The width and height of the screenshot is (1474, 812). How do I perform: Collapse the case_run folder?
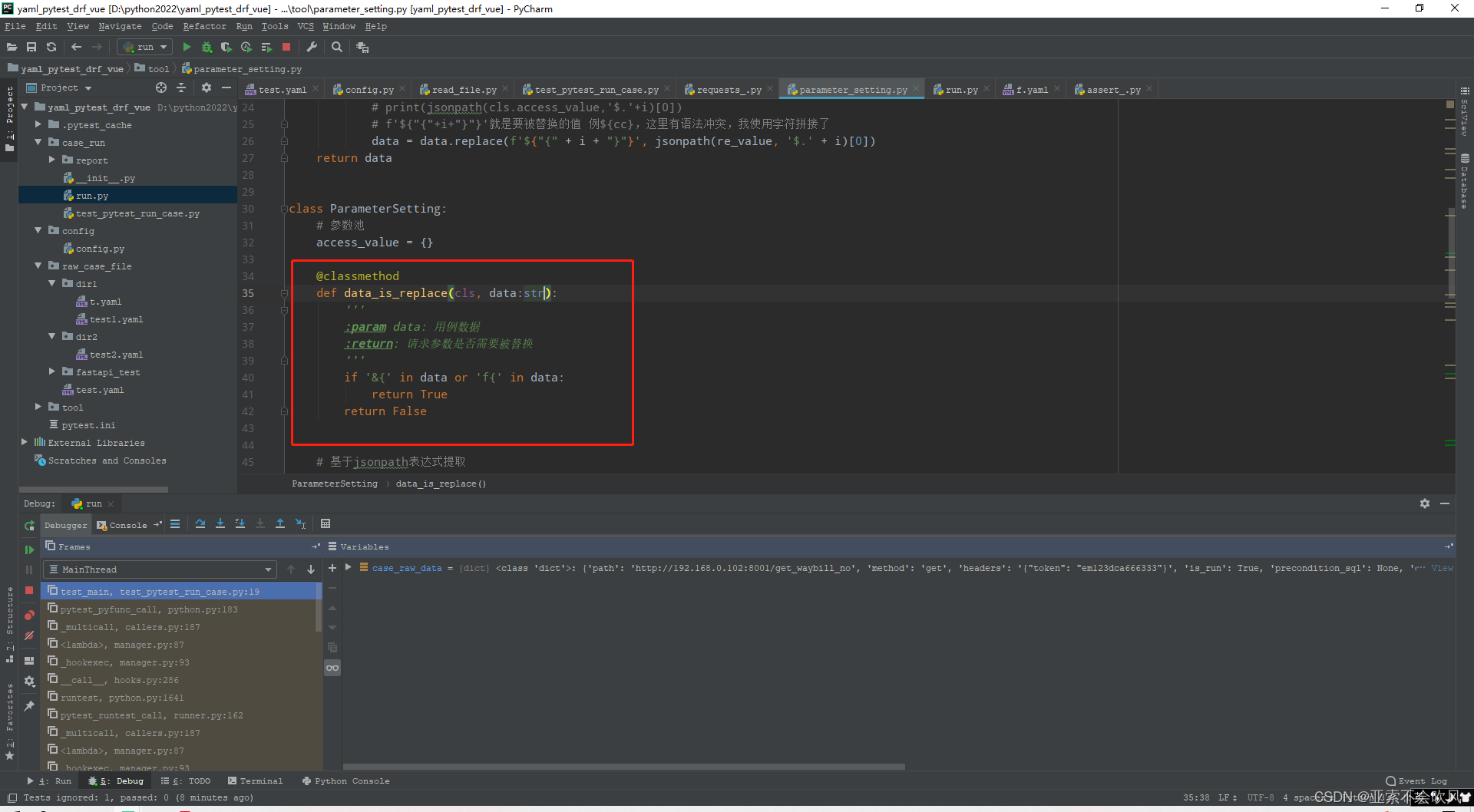coord(38,142)
